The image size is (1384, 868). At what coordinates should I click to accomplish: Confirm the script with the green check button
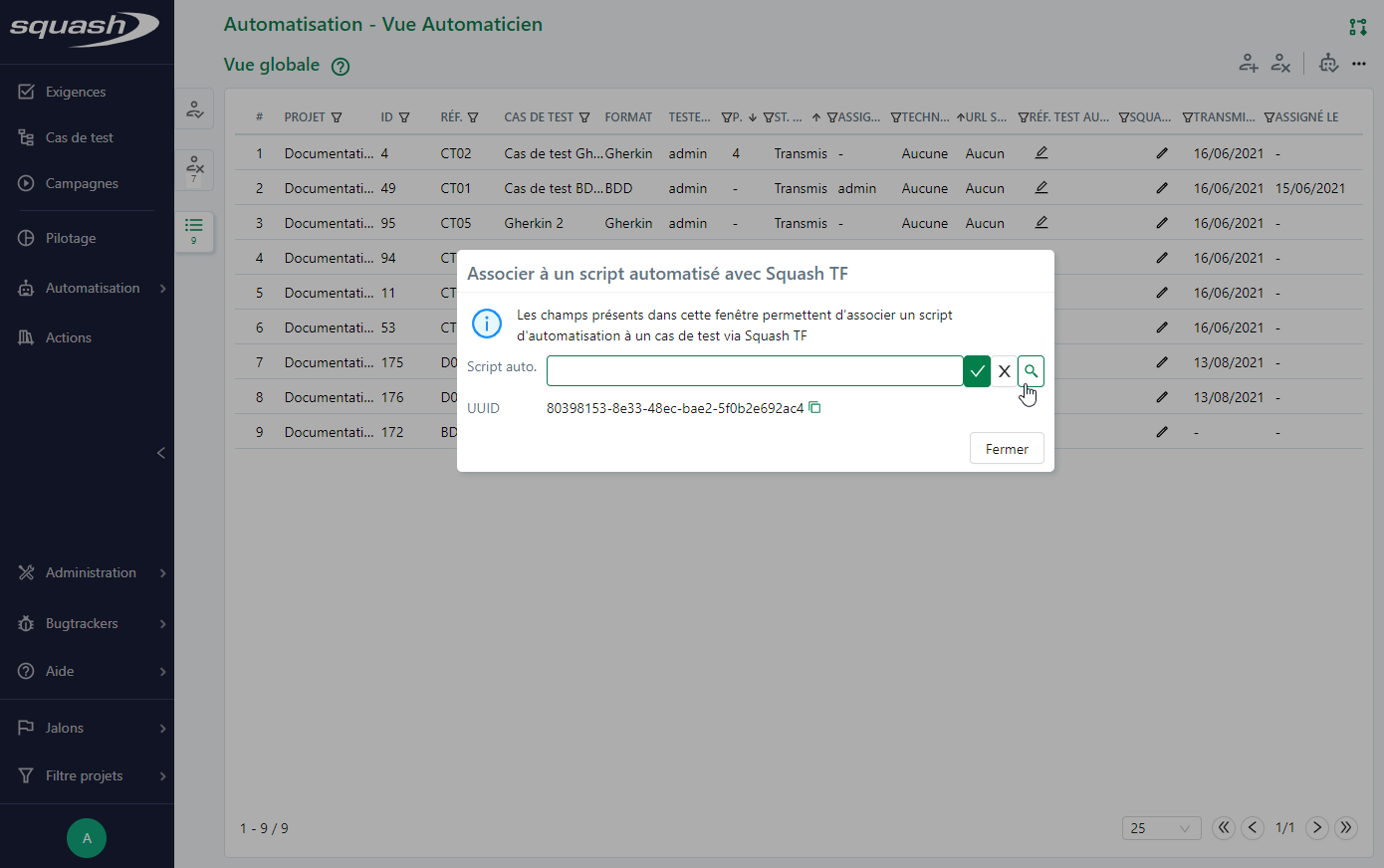coord(977,370)
